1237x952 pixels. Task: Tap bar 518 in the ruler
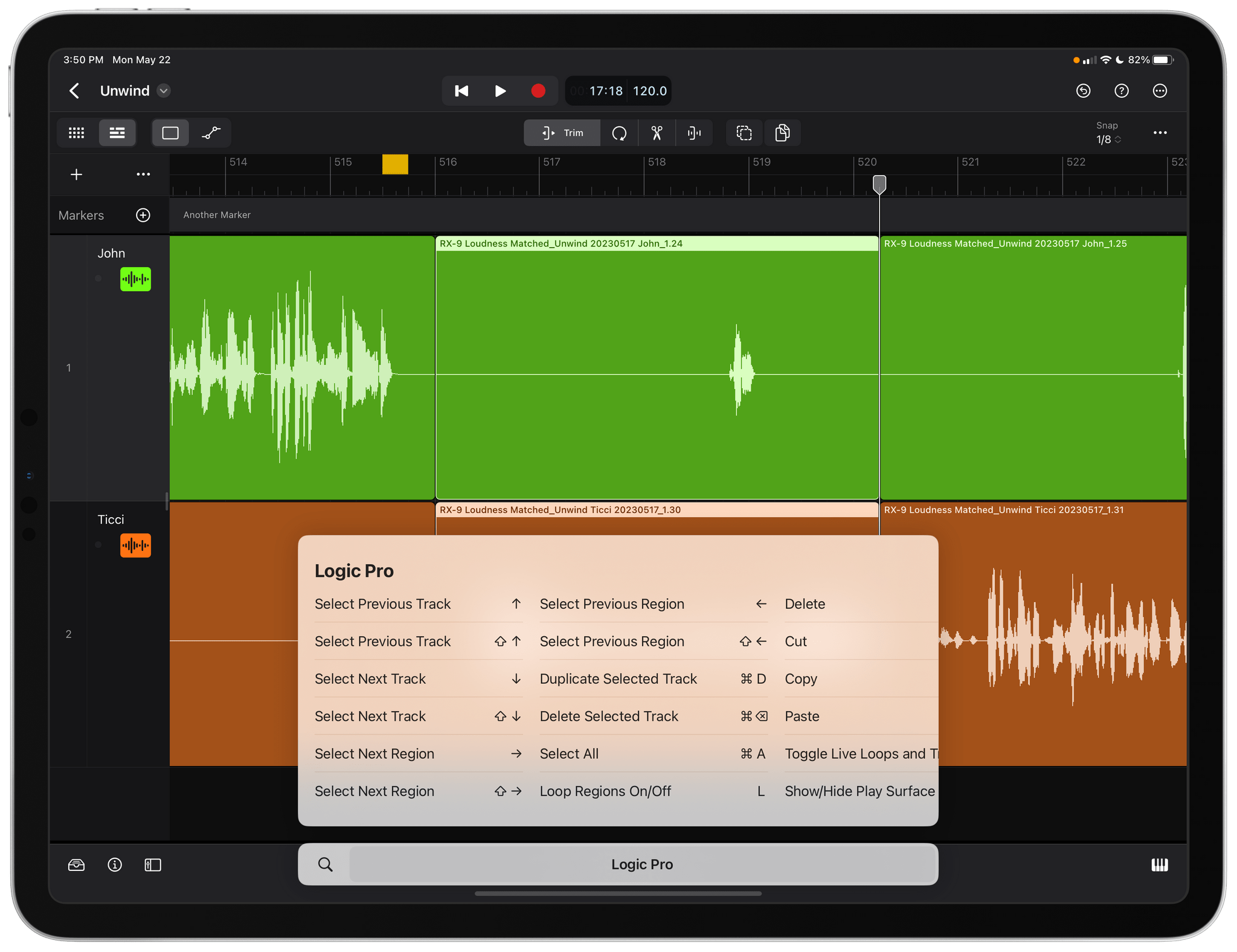(x=657, y=162)
